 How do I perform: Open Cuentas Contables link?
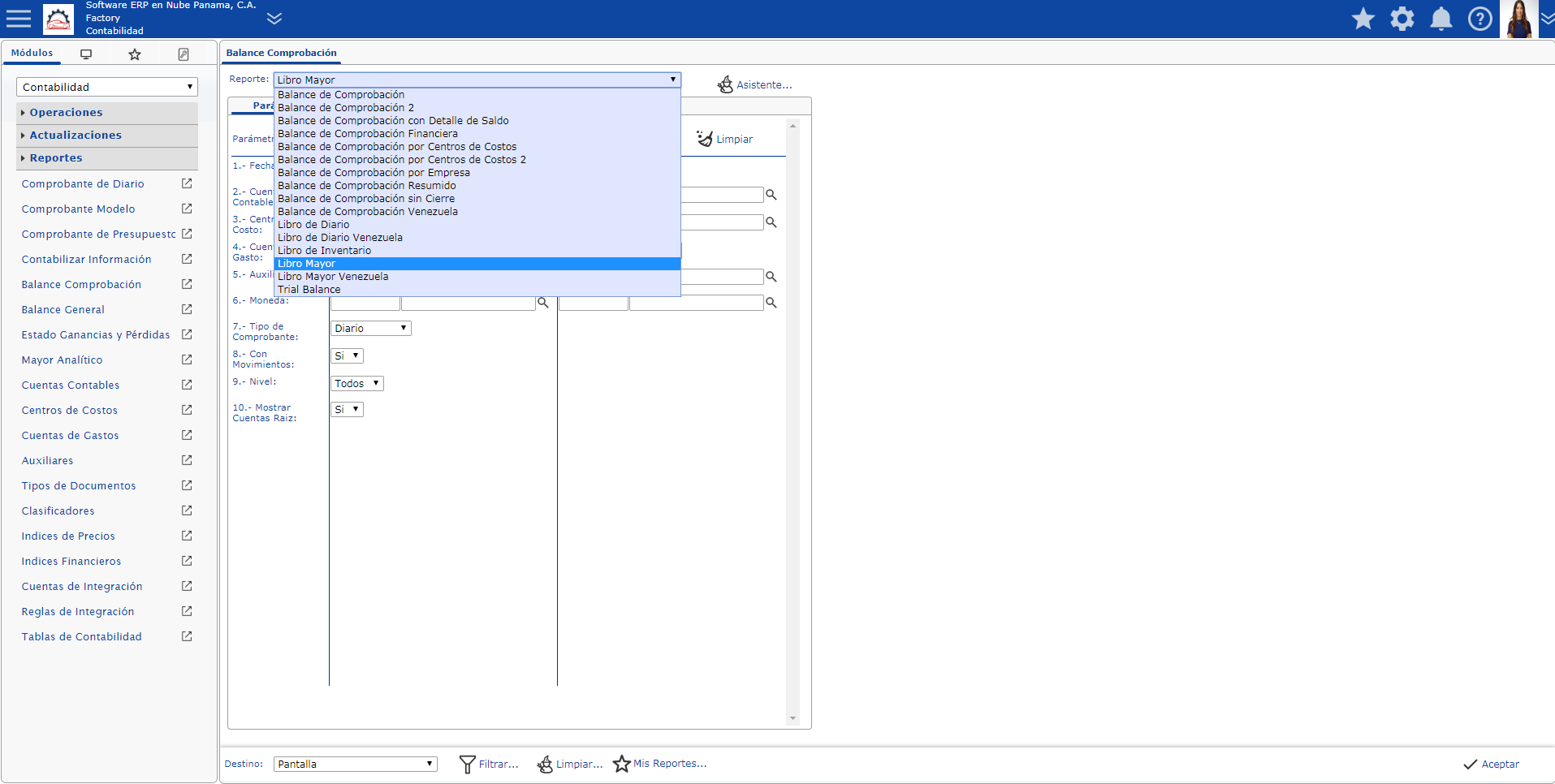[71, 386]
